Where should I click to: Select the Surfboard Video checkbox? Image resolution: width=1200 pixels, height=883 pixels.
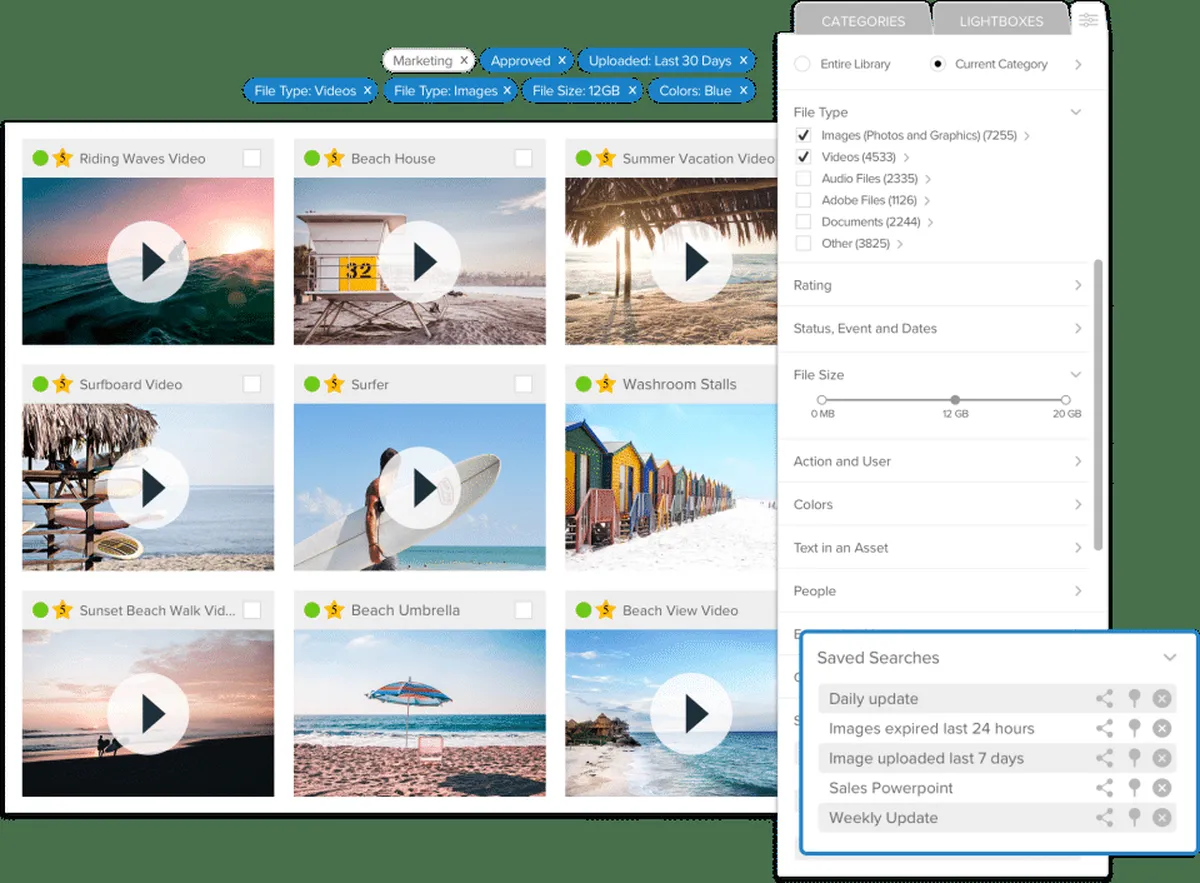[x=252, y=384]
